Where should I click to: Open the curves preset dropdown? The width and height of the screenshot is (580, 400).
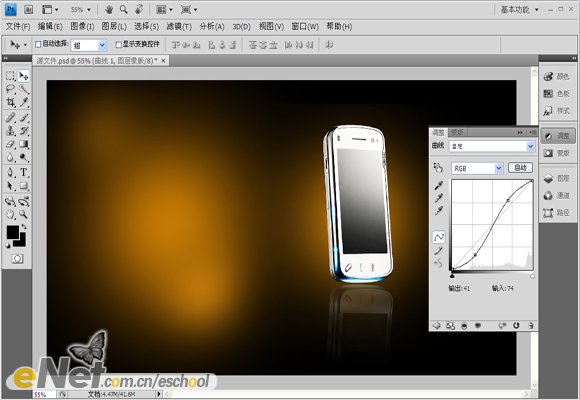(492, 147)
